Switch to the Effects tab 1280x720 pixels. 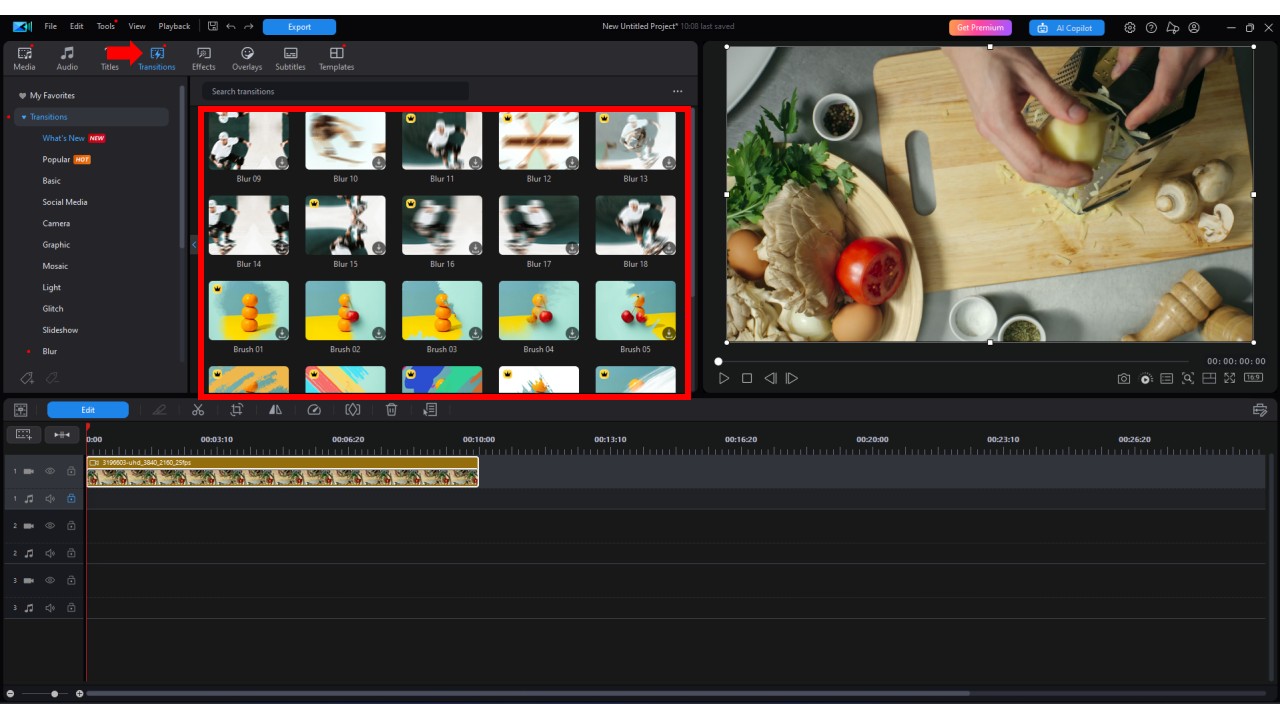point(204,58)
